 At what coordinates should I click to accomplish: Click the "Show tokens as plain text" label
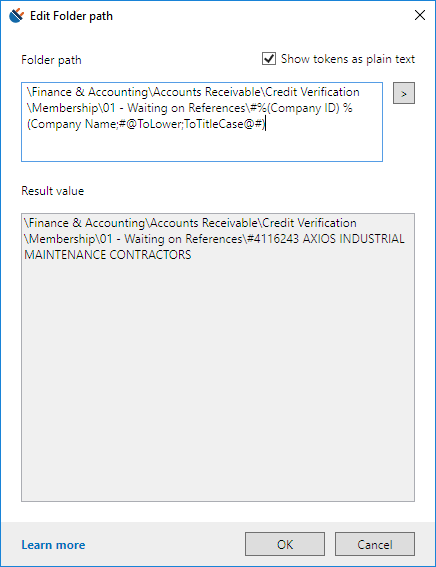click(x=348, y=59)
